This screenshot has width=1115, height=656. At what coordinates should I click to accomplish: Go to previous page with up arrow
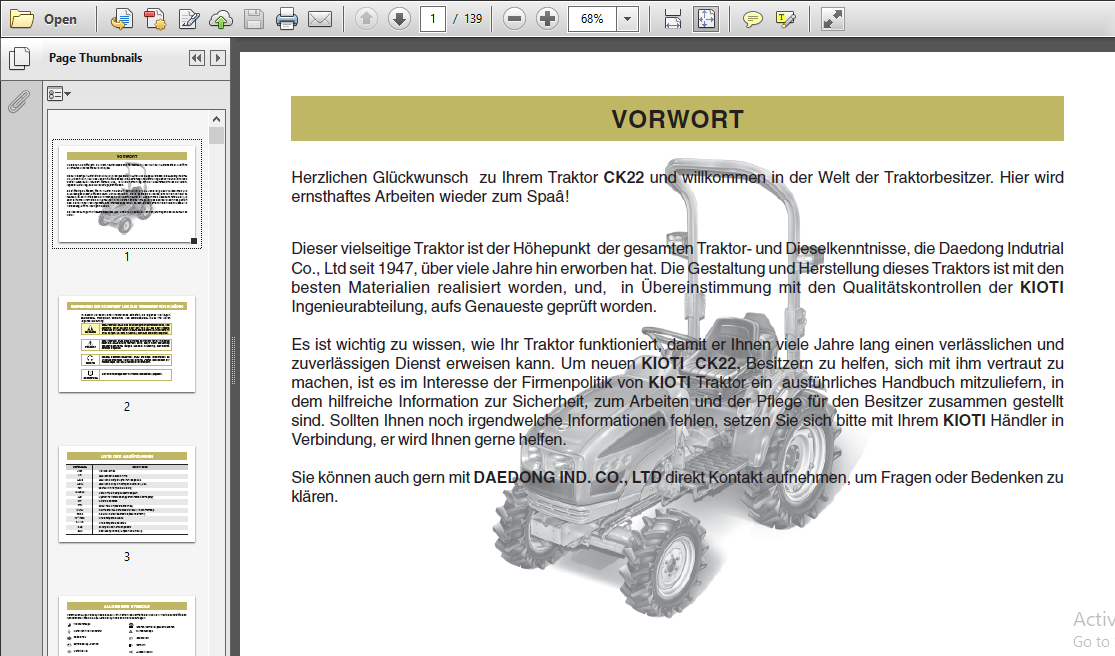click(x=366, y=19)
